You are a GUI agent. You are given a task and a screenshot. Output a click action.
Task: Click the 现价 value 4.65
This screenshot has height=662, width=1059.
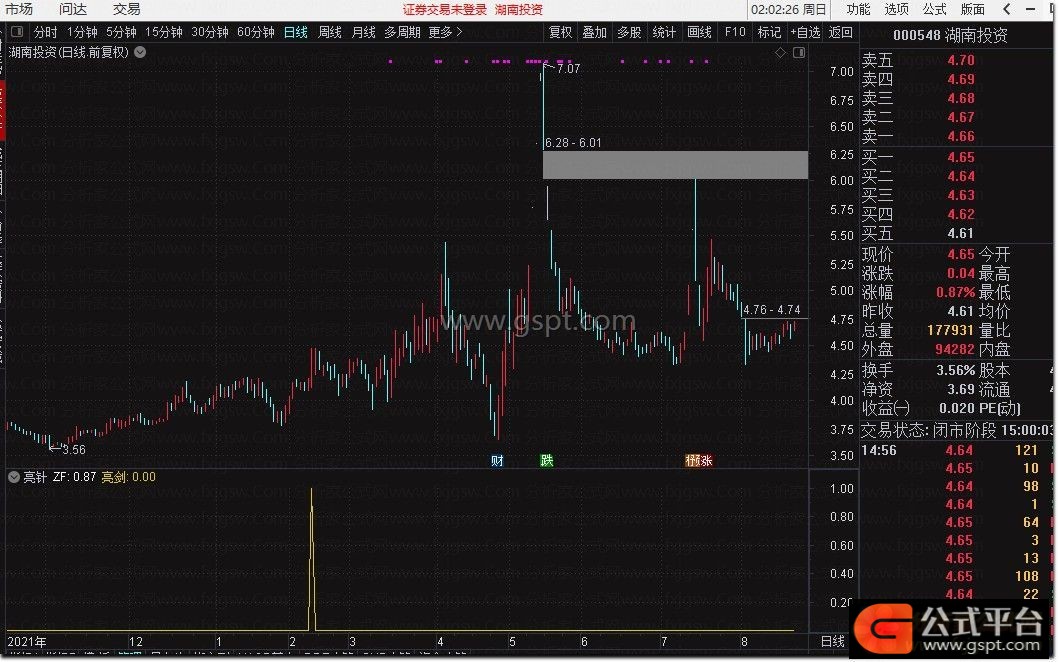960,255
